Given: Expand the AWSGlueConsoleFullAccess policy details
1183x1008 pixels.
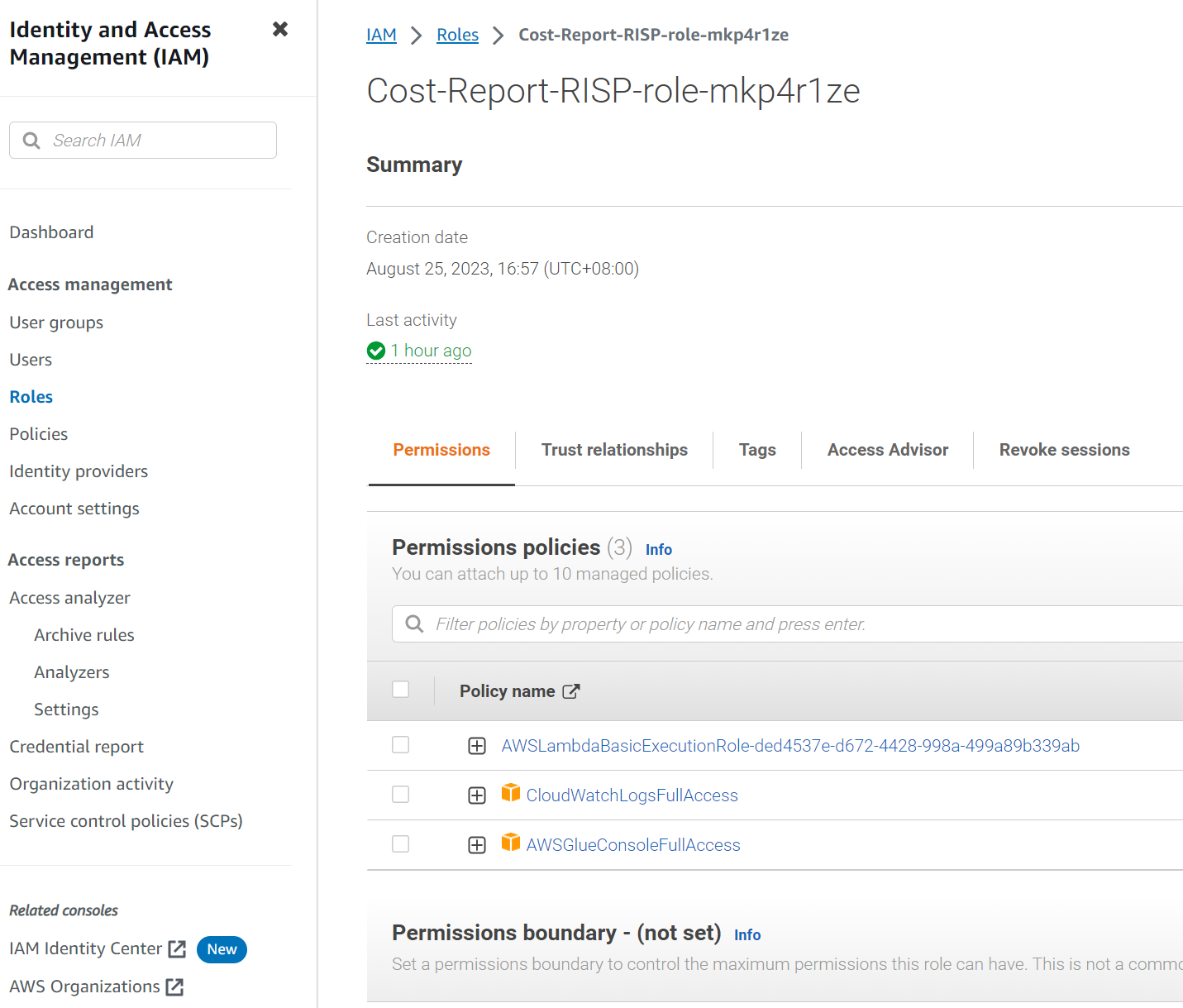Looking at the screenshot, I should coord(477,844).
